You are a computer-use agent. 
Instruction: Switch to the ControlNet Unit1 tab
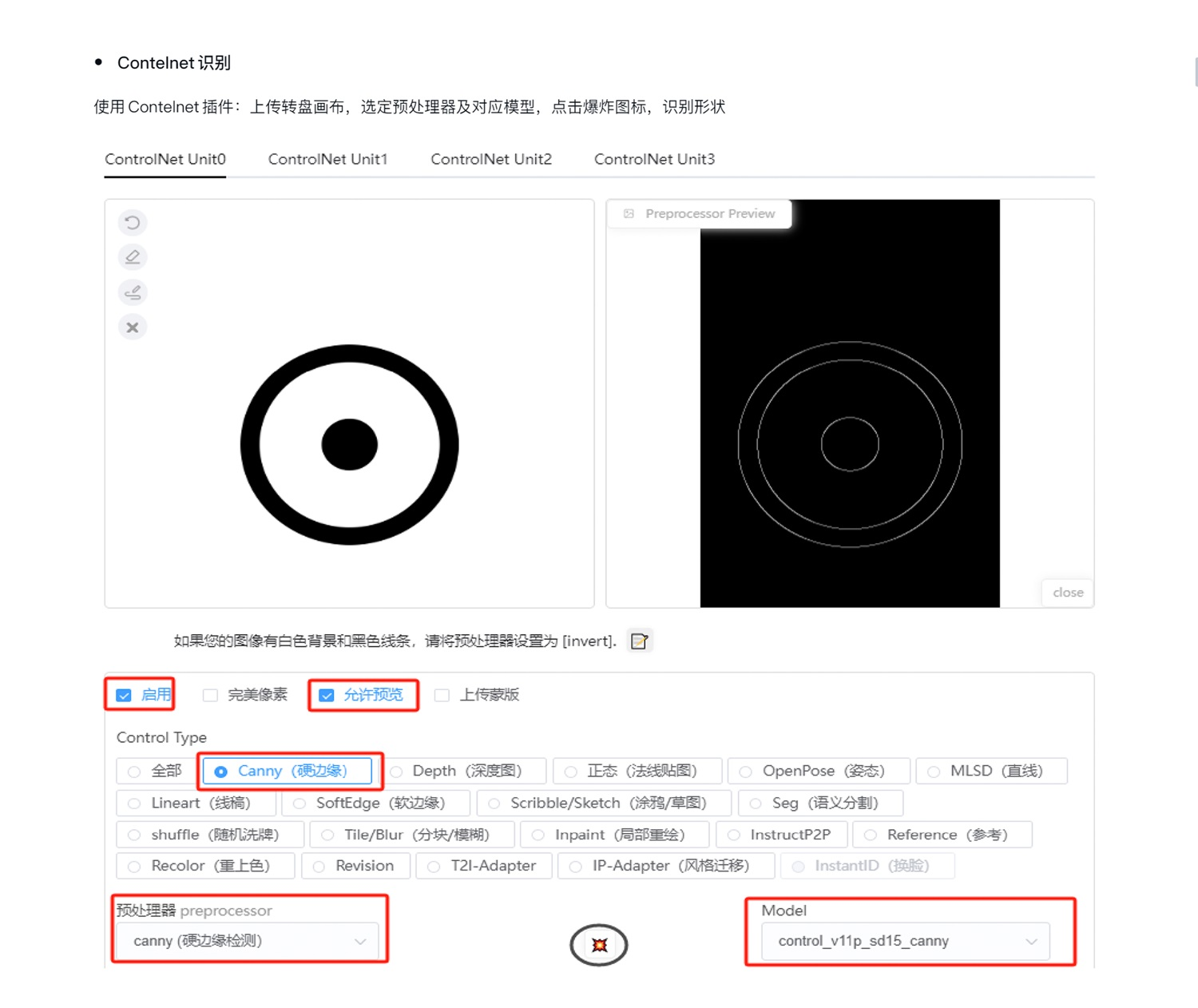pos(328,159)
